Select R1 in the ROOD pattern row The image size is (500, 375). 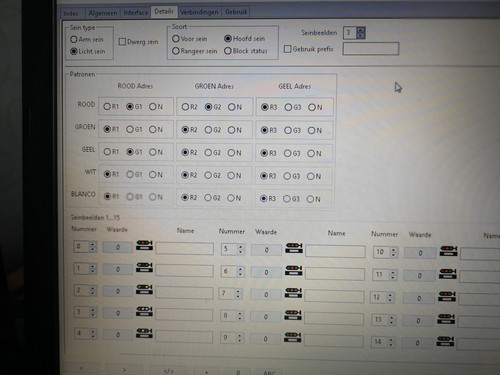107,107
